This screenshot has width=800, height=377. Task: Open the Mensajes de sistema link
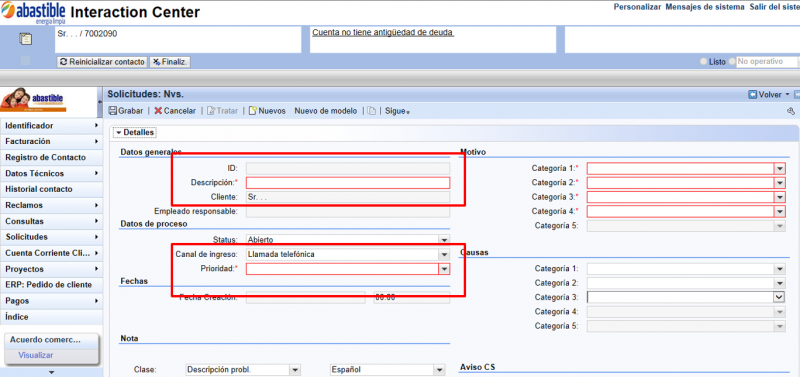coord(705,7)
